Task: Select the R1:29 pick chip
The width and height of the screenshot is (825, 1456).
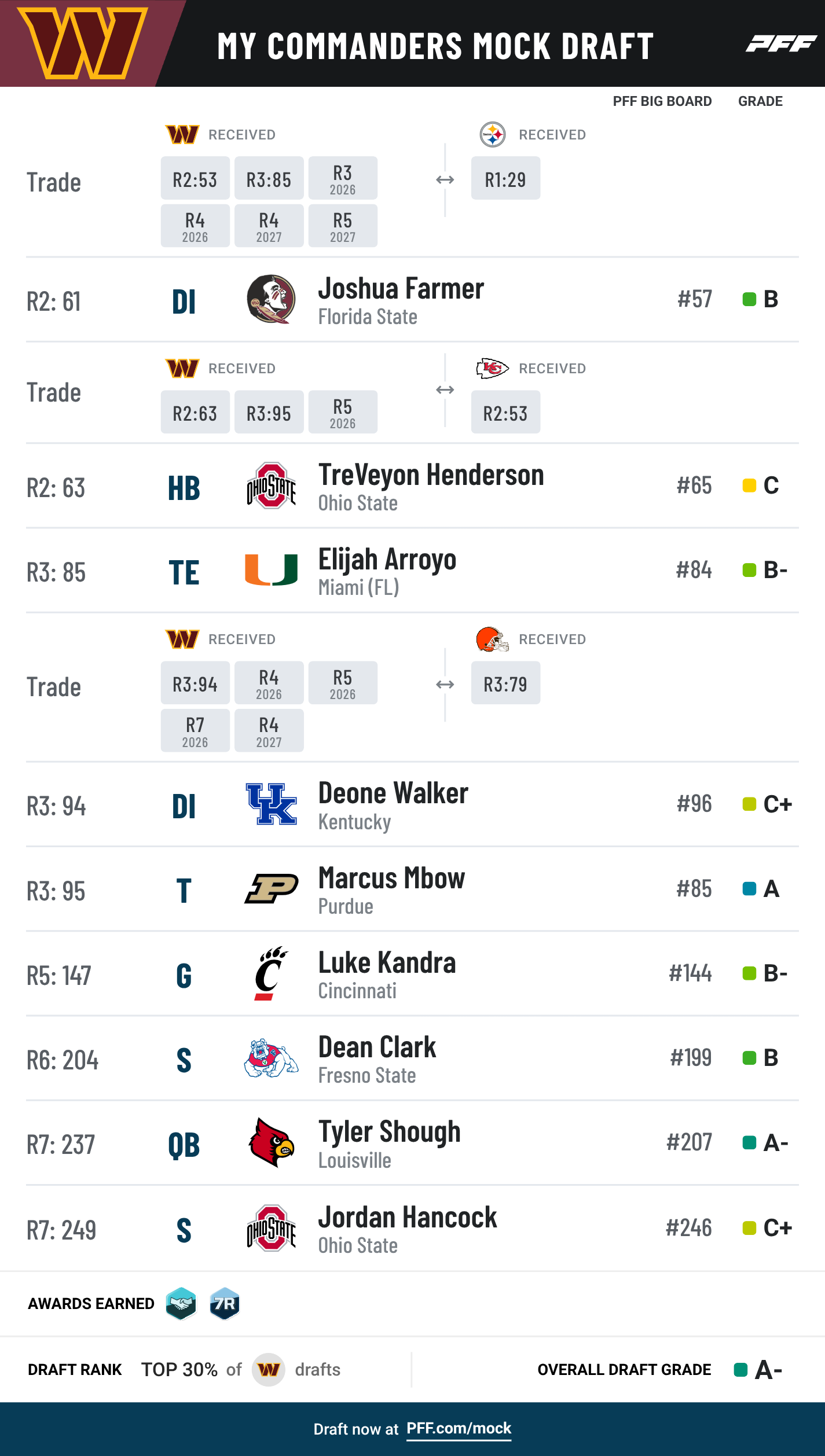Action: point(505,179)
